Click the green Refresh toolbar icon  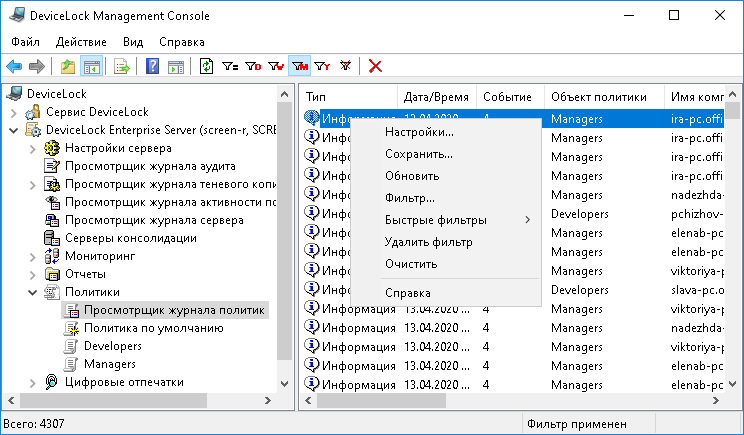(206, 67)
